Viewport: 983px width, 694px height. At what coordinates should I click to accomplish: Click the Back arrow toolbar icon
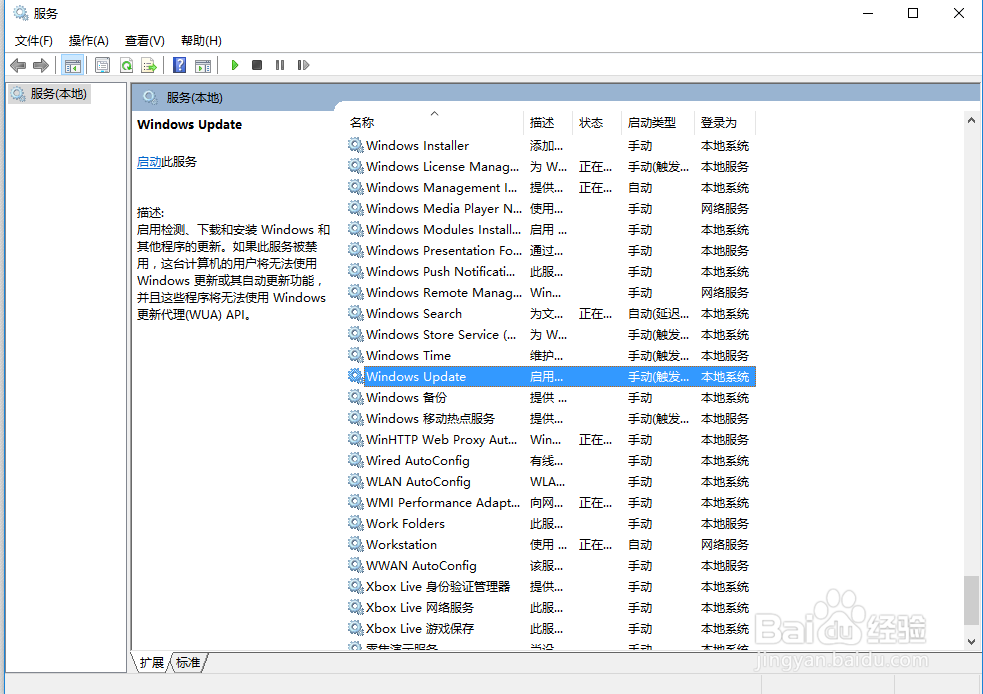tap(18, 65)
